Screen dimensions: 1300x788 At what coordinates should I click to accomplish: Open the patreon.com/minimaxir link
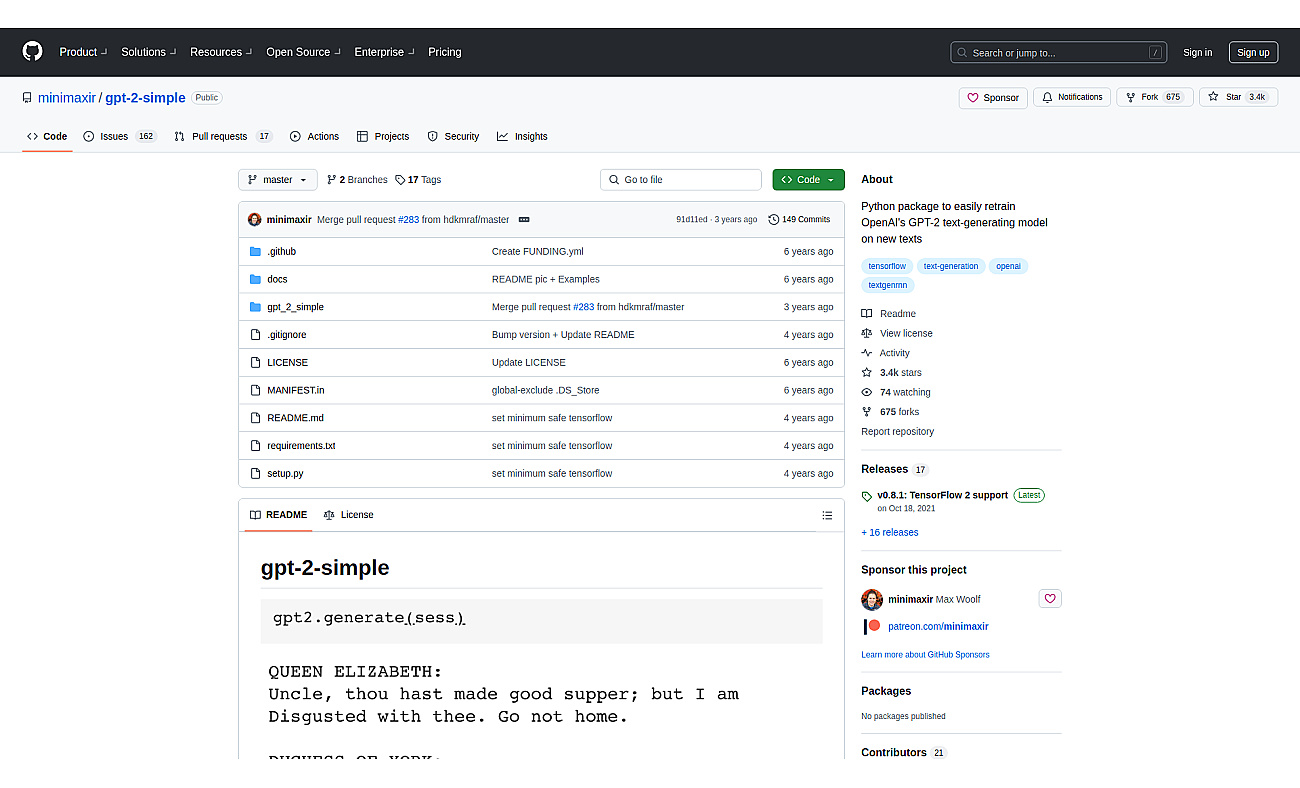point(938,627)
